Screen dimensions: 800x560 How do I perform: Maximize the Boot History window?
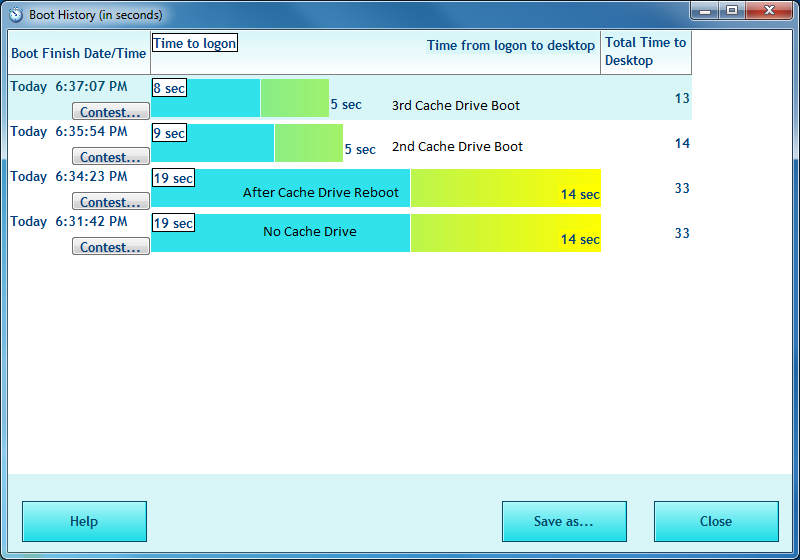pos(733,10)
